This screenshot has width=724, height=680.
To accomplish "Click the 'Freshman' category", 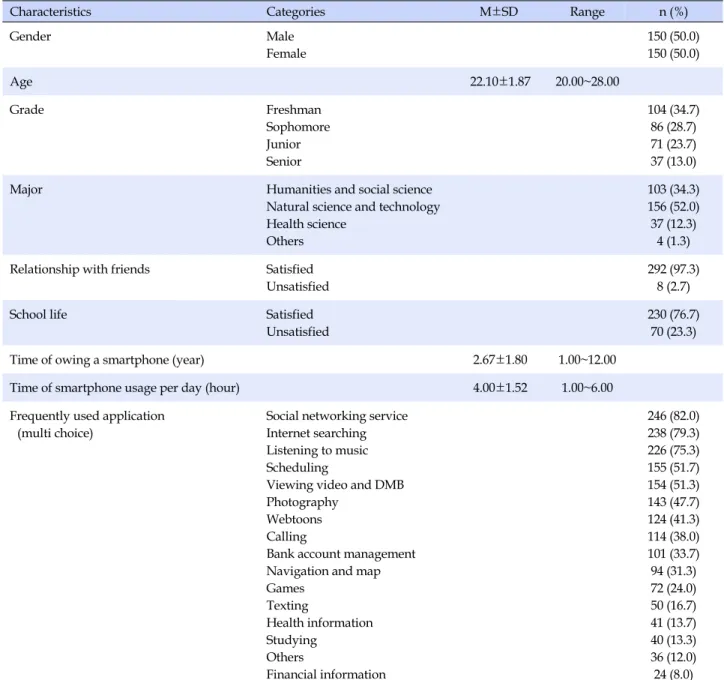I will 294,110.
